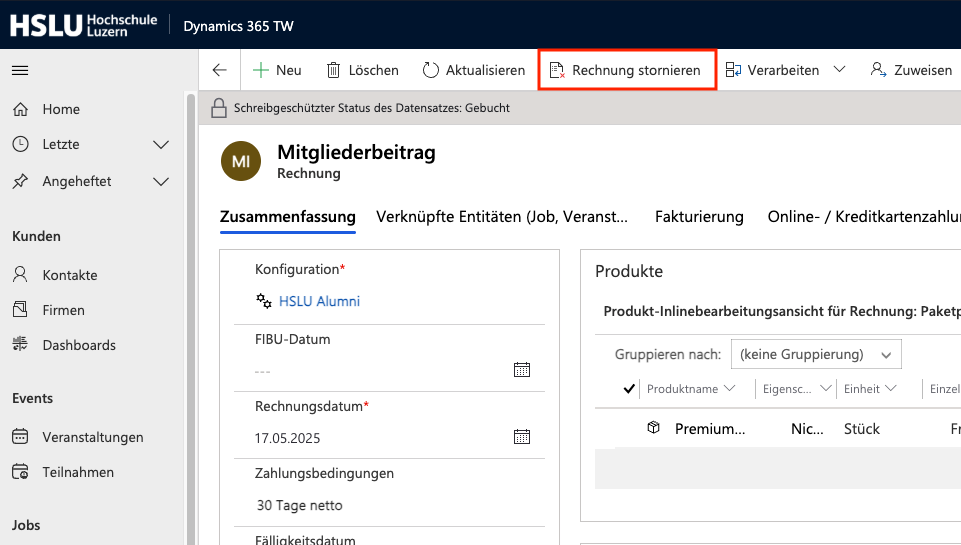Image resolution: width=961 pixels, height=545 pixels.
Task: Click the Neu button
Action: (277, 70)
